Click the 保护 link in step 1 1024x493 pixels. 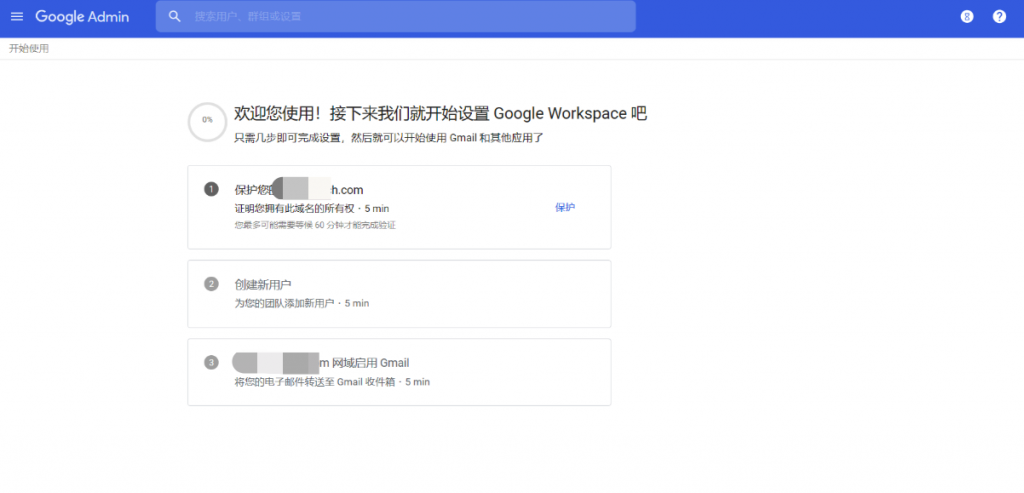pyautogui.click(x=565, y=208)
